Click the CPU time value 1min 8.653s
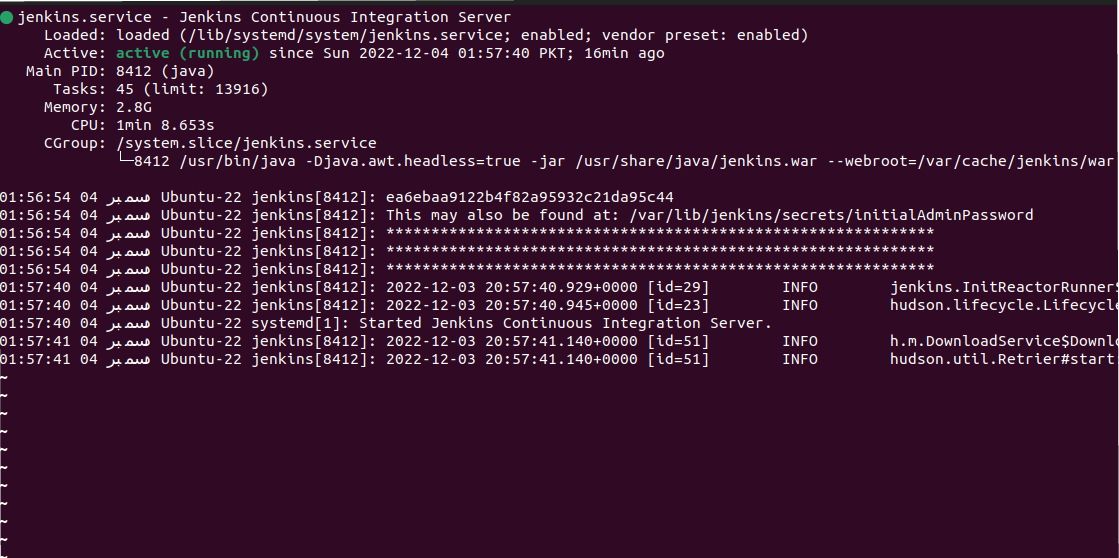The width and height of the screenshot is (1119, 558). coord(165,125)
